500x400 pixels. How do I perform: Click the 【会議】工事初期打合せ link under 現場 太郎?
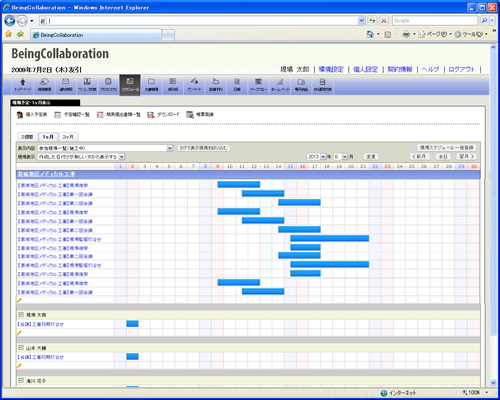[x=40, y=324]
